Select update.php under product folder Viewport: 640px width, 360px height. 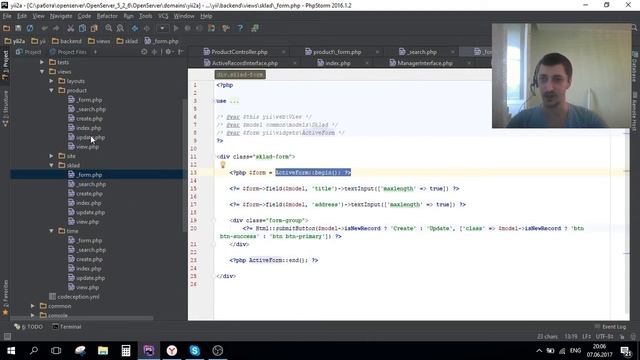tap(86, 137)
